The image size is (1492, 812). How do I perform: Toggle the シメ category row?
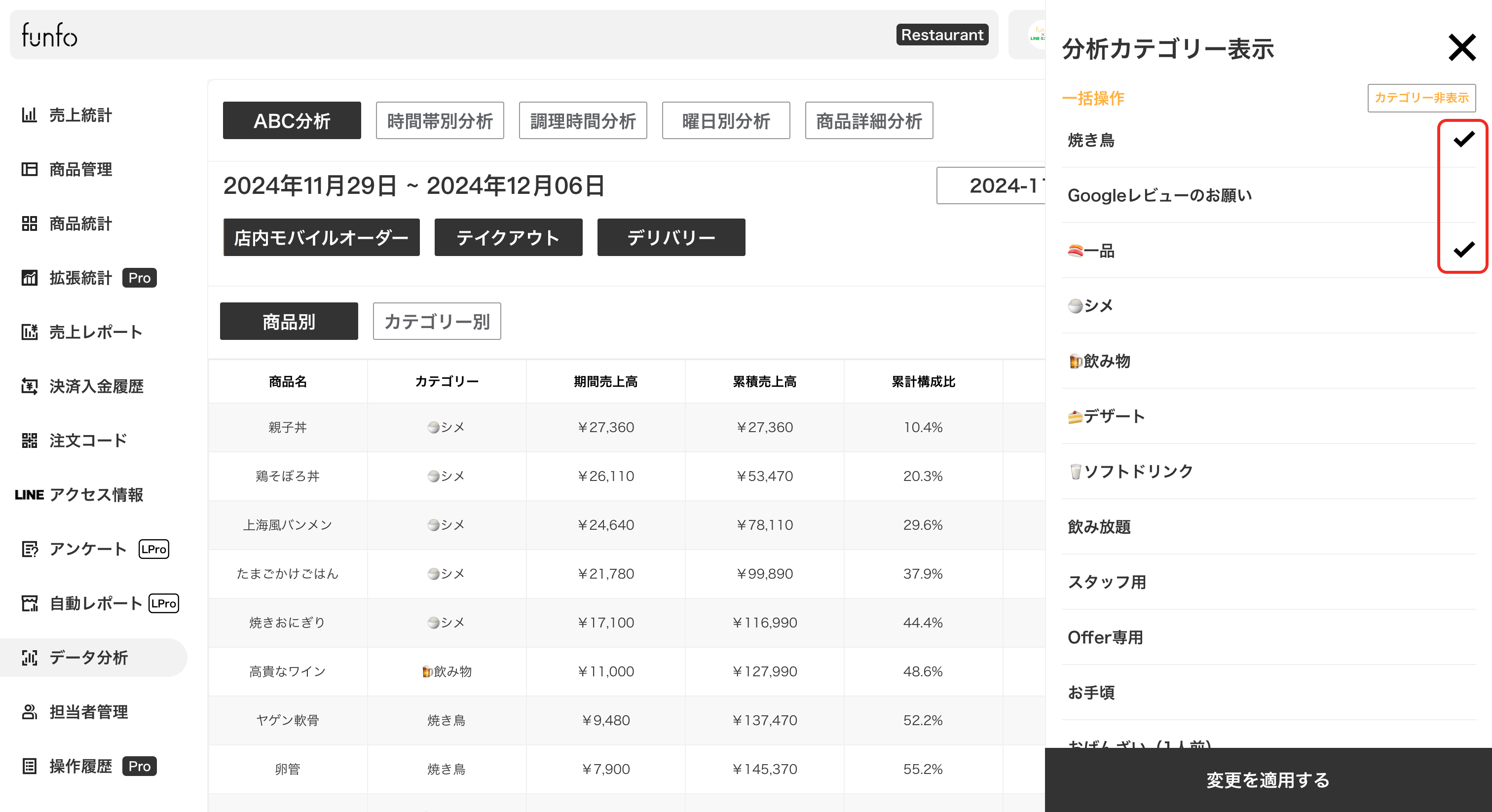(x=1268, y=306)
